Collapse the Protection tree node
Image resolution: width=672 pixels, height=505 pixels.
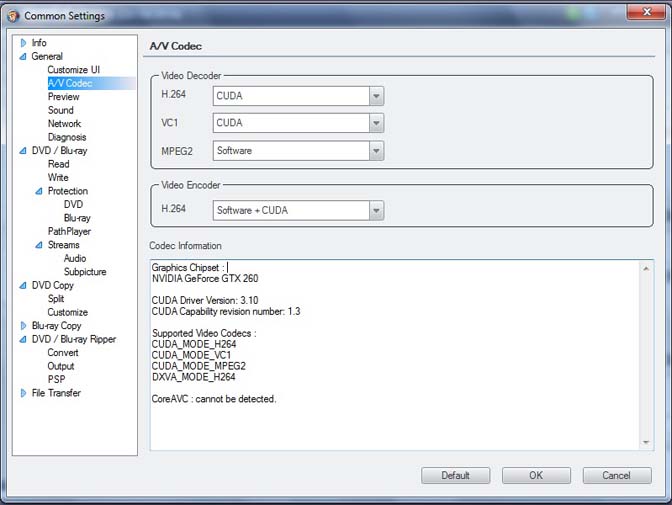point(39,191)
